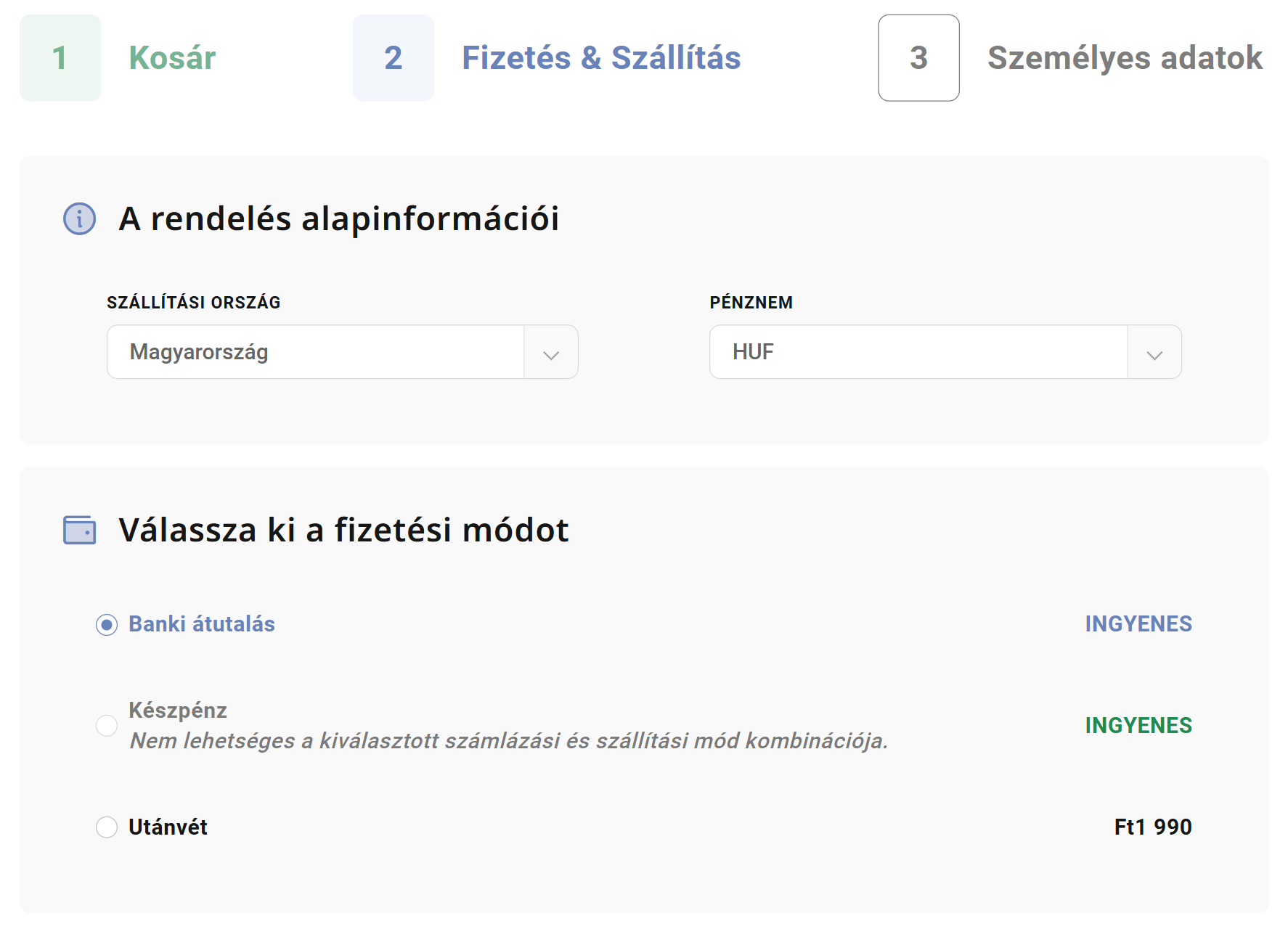The image size is (1288, 937).
Task: Switch to the Kosár step
Action: pyautogui.click(x=172, y=58)
